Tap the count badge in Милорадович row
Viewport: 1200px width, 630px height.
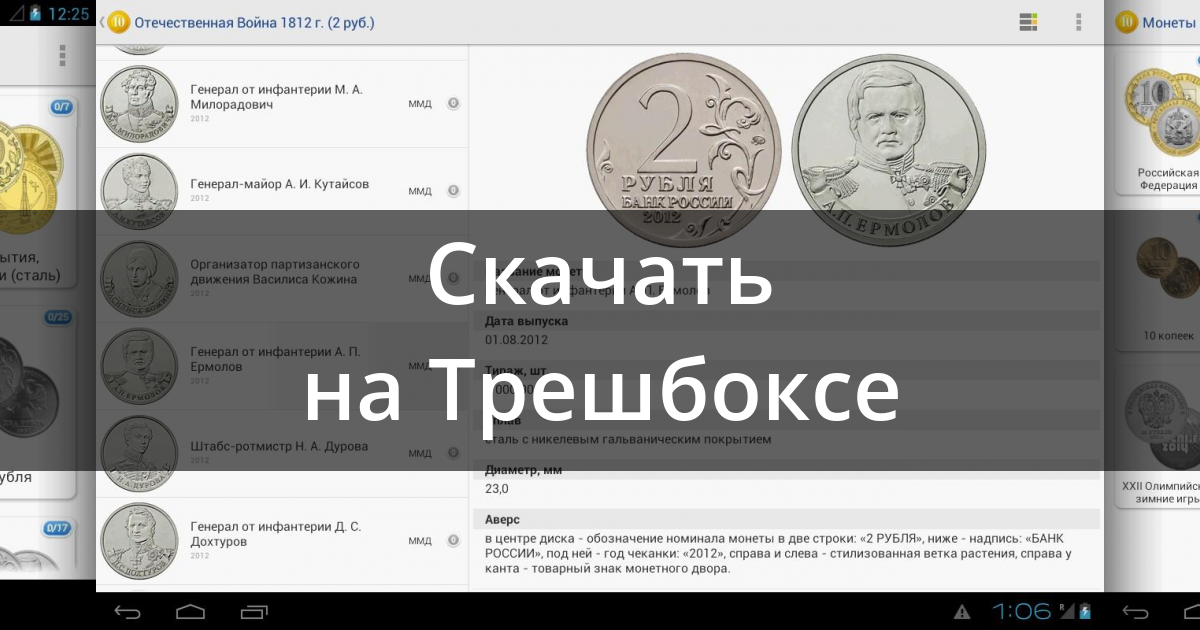453,103
